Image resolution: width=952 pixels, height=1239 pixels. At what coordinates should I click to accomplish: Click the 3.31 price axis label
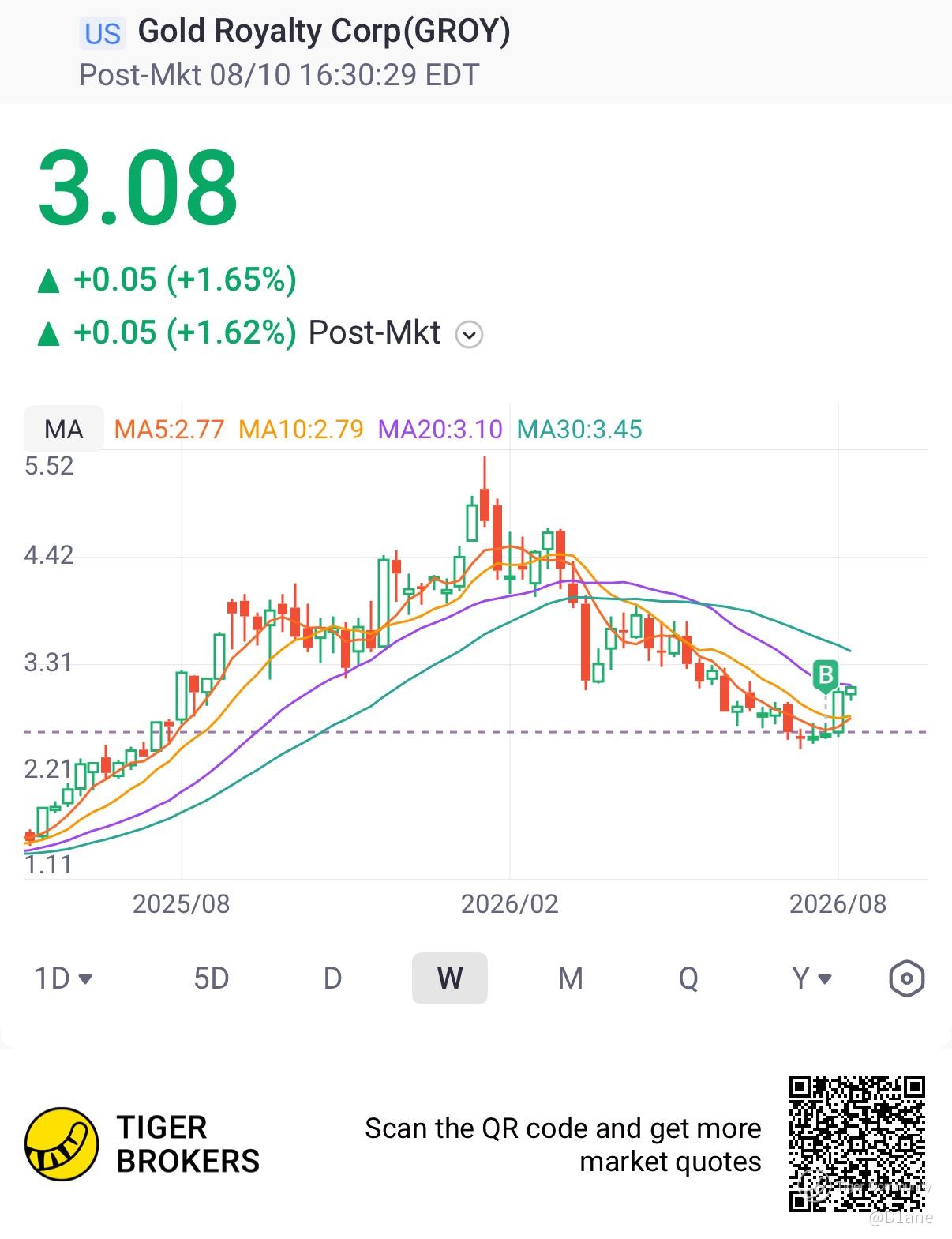[47, 662]
